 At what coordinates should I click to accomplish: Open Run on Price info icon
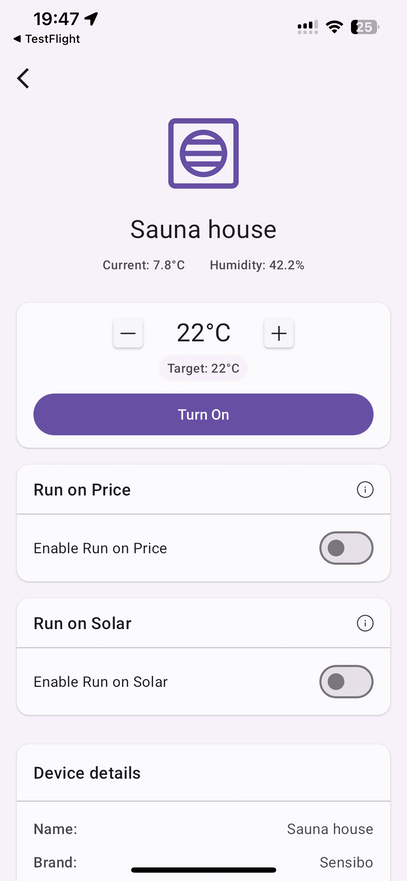click(365, 490)
